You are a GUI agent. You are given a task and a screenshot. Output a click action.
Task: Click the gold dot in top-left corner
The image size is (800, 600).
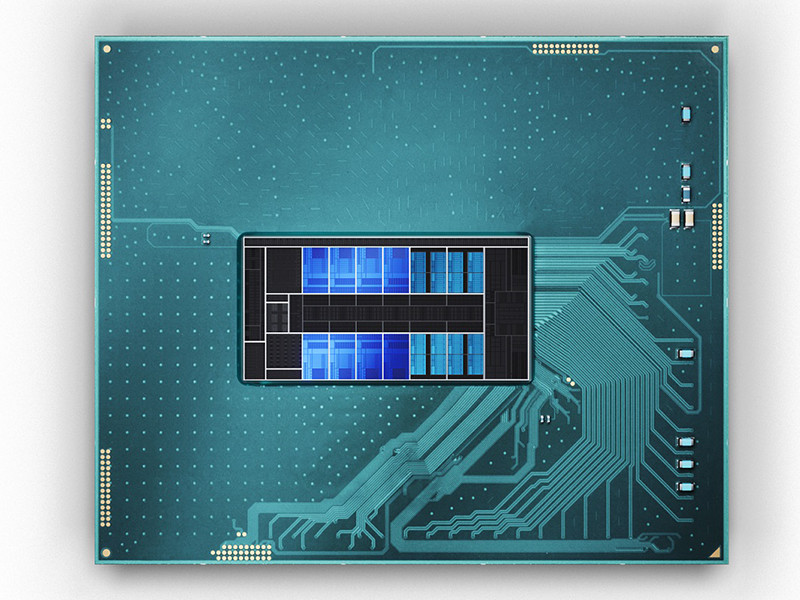(x=107, y=48)
